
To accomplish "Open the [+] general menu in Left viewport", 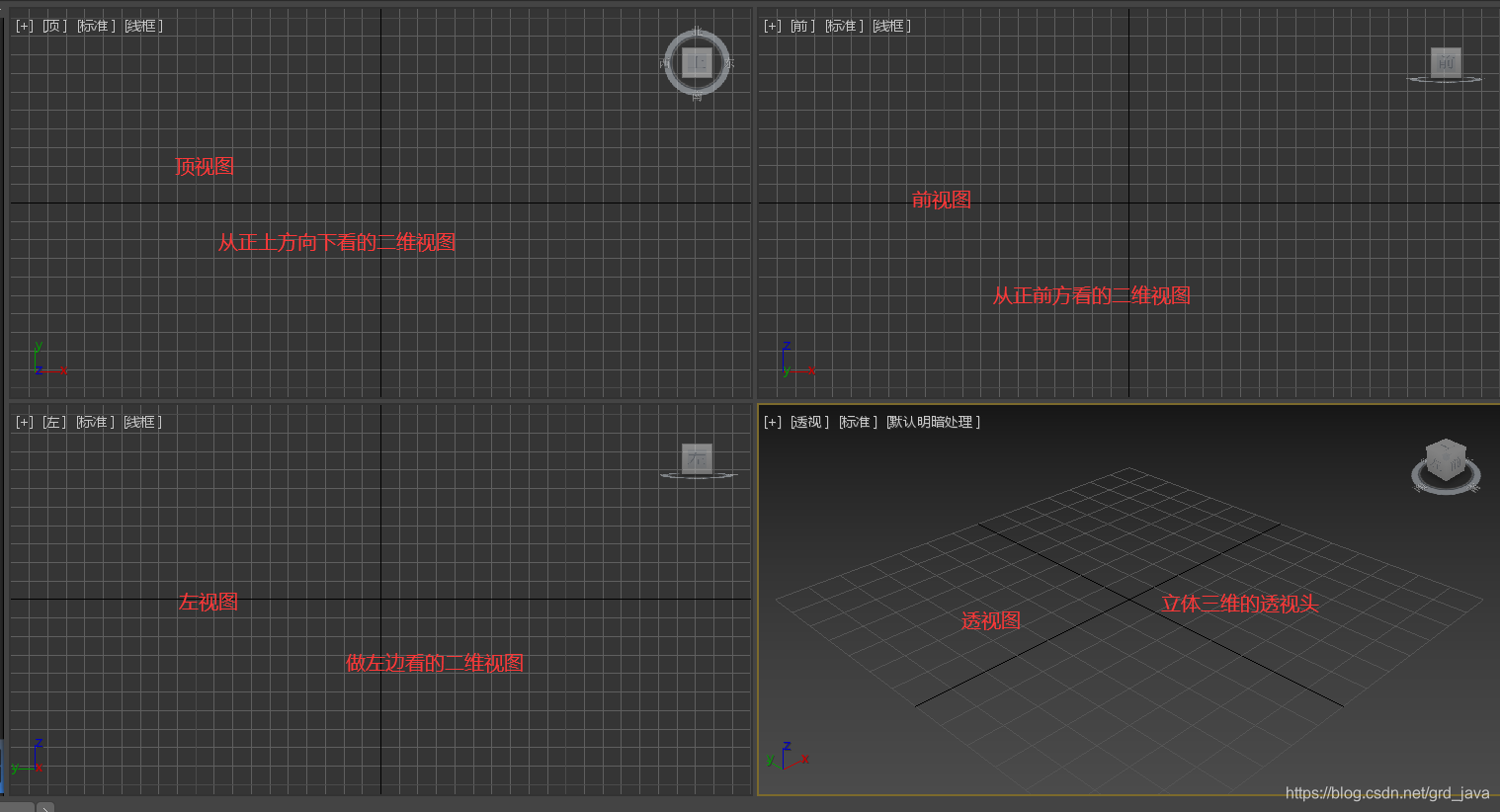I will pyautogui.click(x=25, y=422).
